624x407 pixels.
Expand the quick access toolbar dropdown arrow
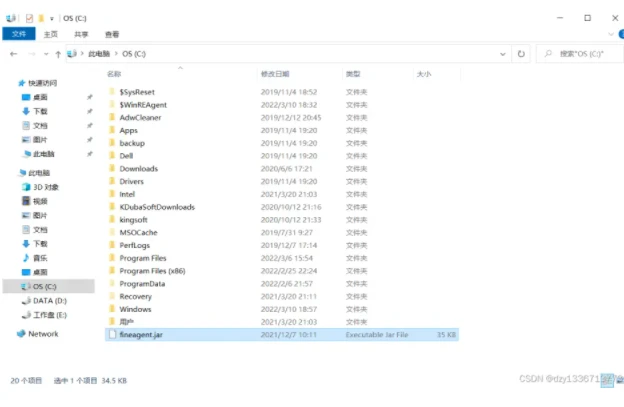[x=52, y=17]
